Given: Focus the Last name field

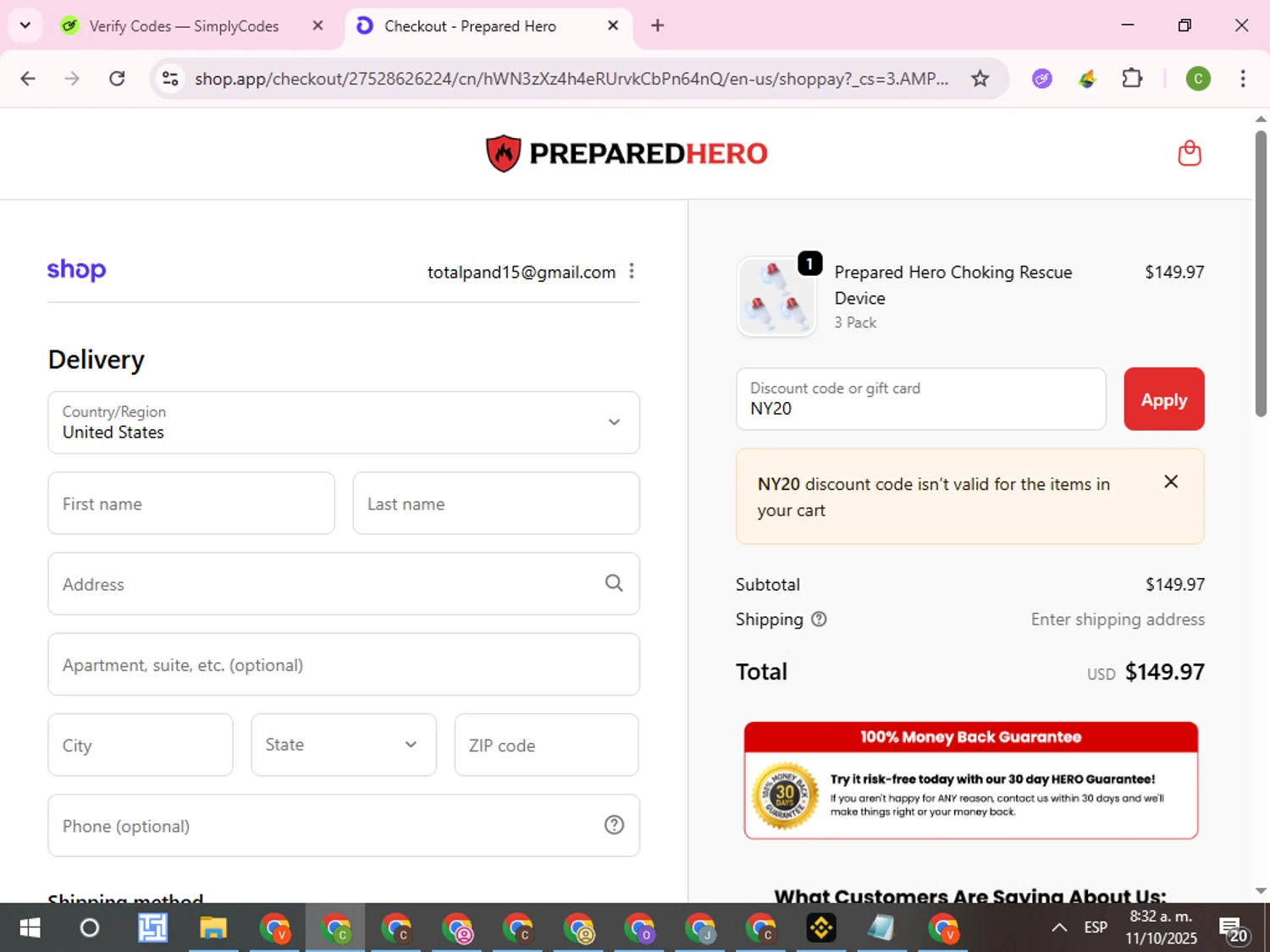Looking at the screenshot, I should point(496,503).
